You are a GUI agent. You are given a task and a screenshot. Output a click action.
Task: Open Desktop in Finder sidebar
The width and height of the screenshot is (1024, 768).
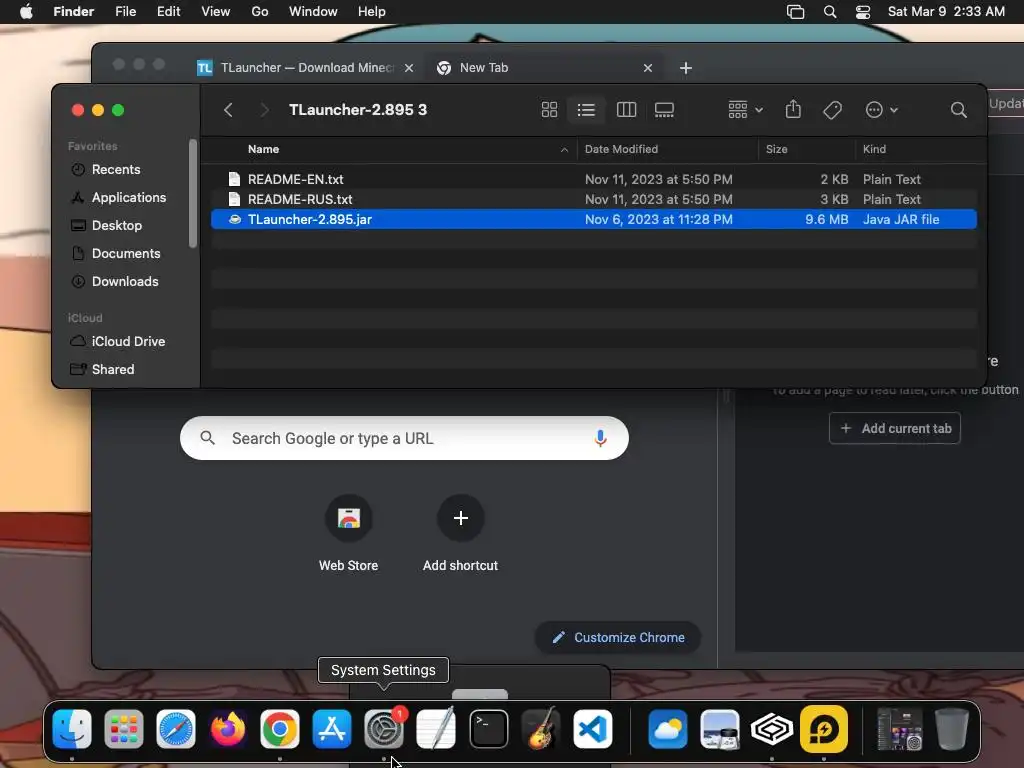click(x=116, y=226)
